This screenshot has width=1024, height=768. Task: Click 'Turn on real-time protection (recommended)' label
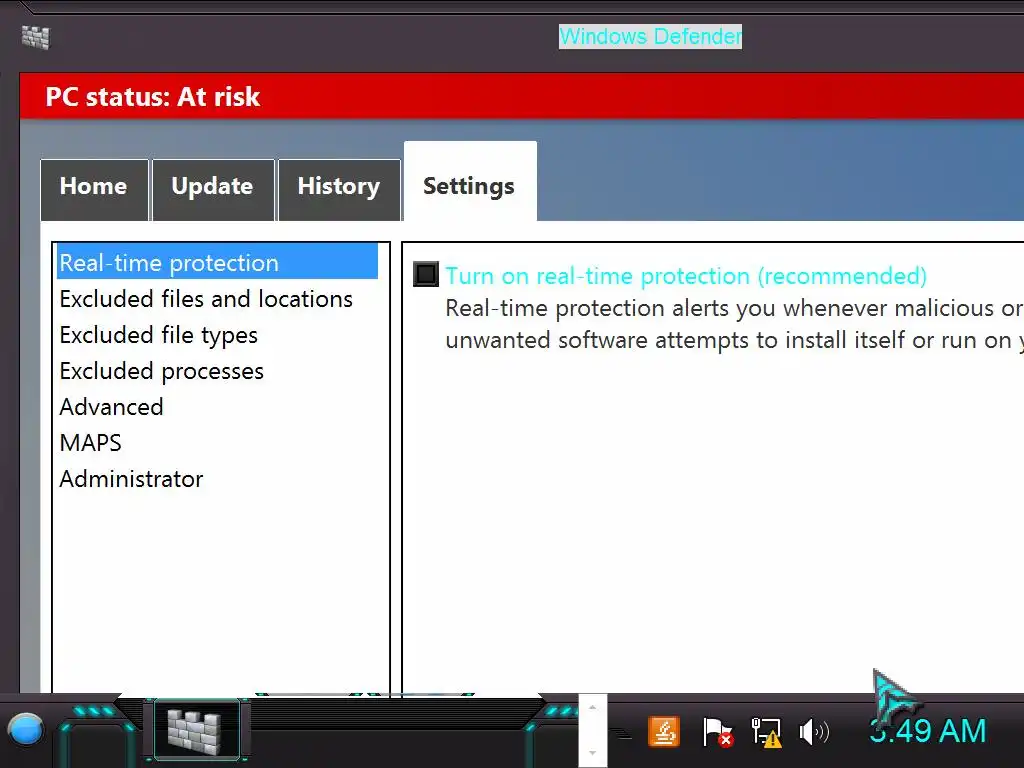[686, 276]
